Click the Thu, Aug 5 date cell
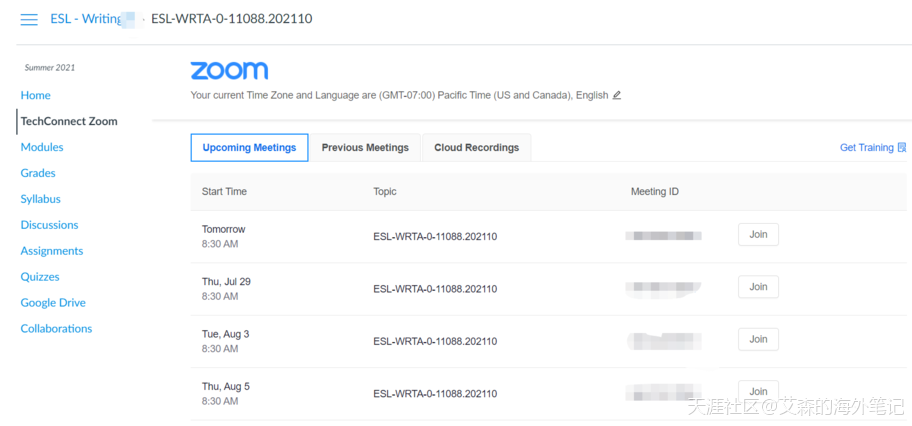Screen dimensions: 912x426 [x=226, y=386]
